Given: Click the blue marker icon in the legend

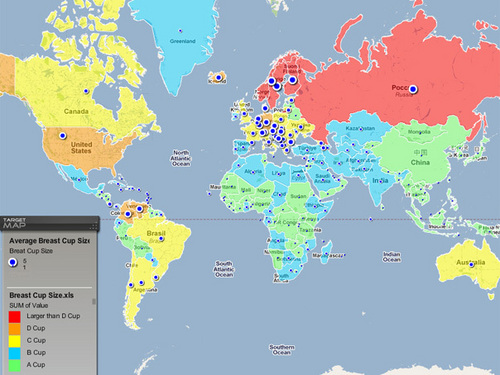Looking at the screenshot, I should coord(13,263).
